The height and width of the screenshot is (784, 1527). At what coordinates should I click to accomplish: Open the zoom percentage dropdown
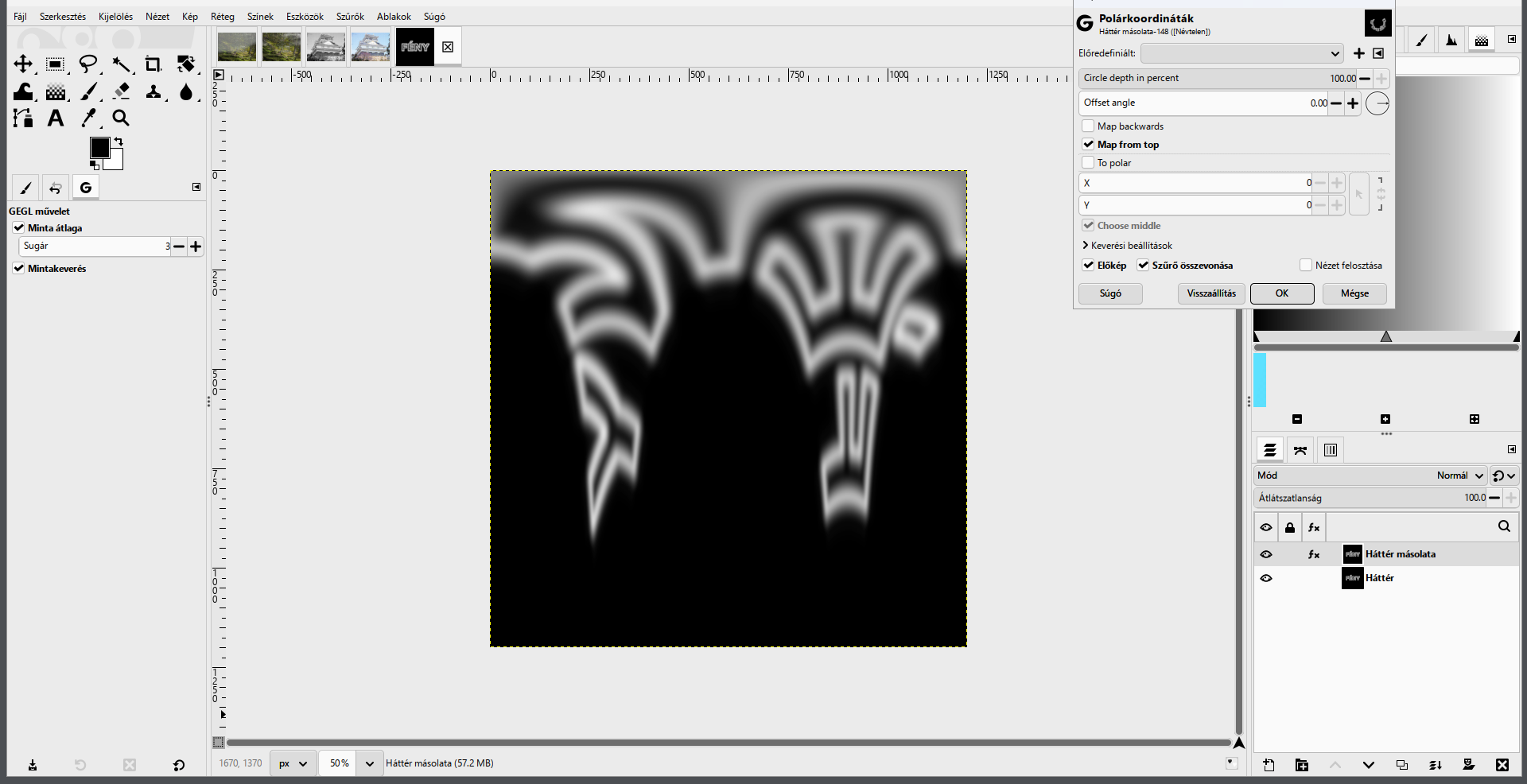[x=369, y=763]
